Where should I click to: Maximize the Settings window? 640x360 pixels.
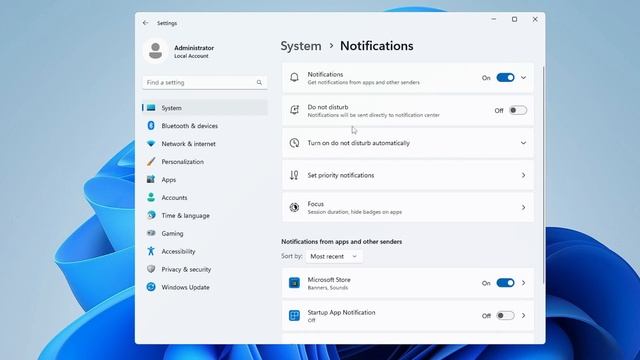tap(514, 19)
